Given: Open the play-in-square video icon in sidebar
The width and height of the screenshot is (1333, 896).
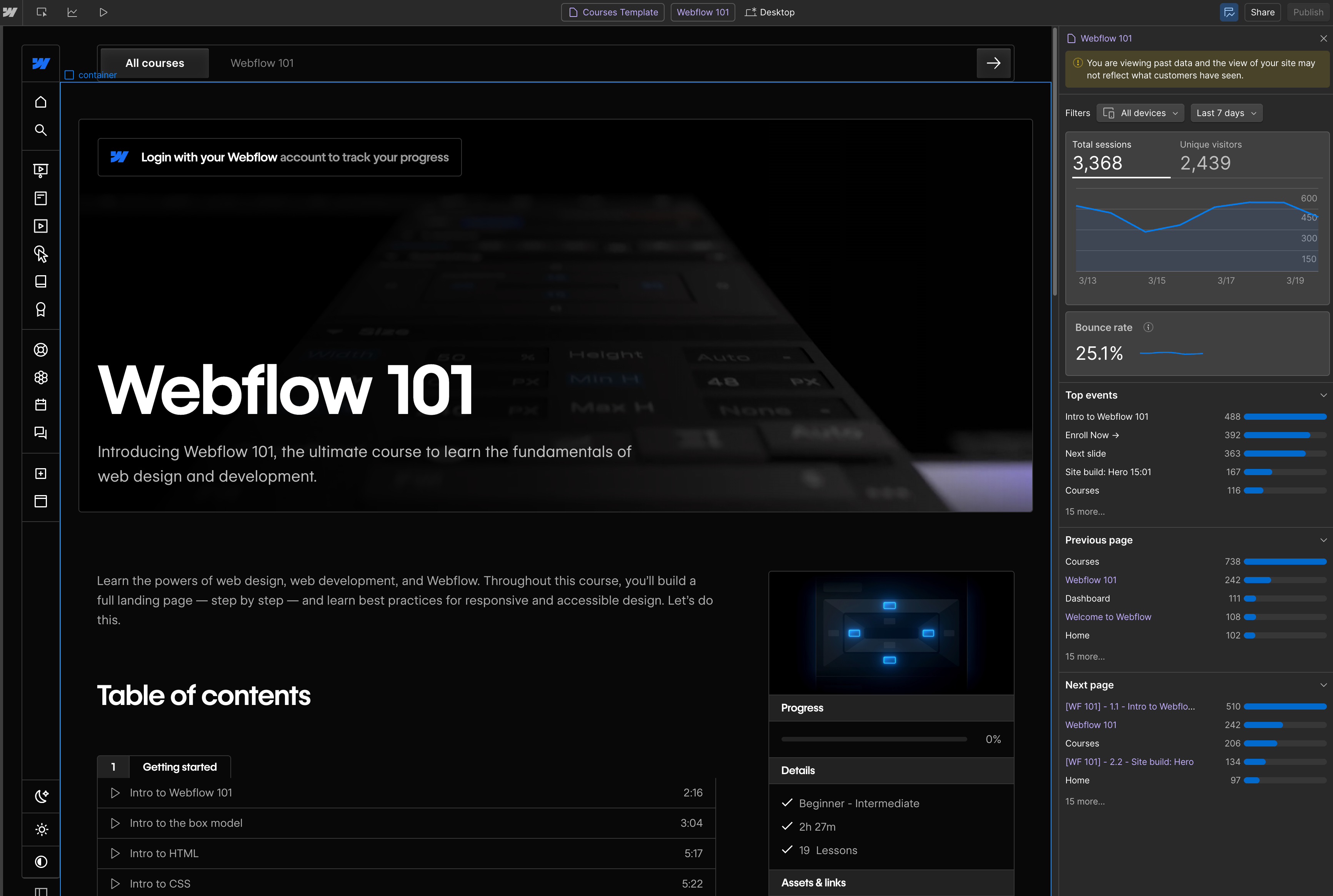Looking at the screenshot, I should (x=41, y=226).
